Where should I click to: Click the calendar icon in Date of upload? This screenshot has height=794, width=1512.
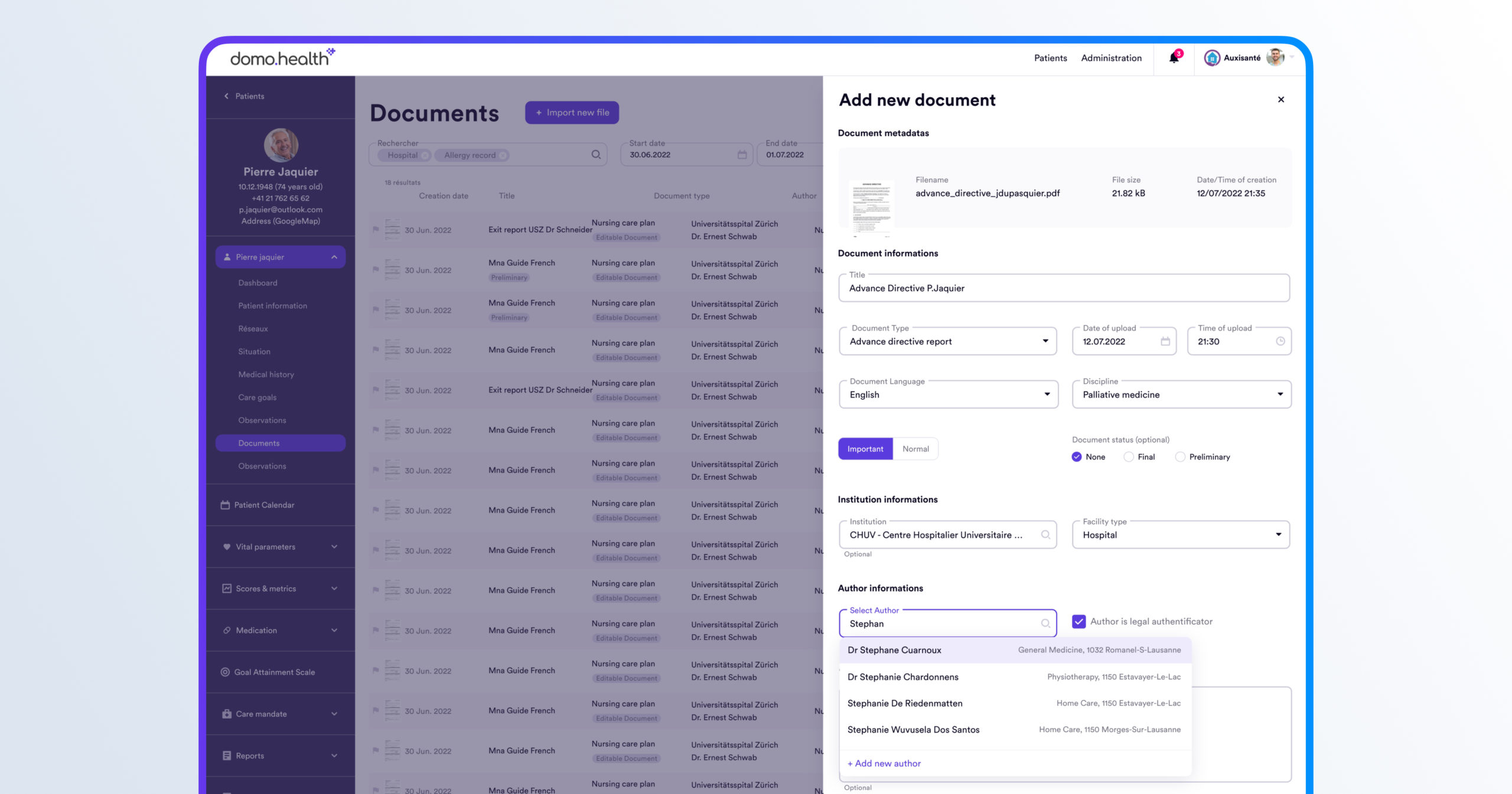pos(1165,341)
